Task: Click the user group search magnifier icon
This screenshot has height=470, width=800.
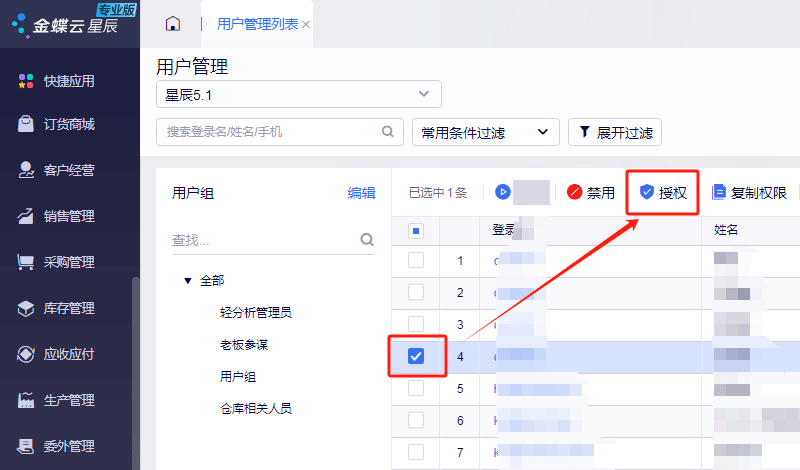Action: coord(367,239)
